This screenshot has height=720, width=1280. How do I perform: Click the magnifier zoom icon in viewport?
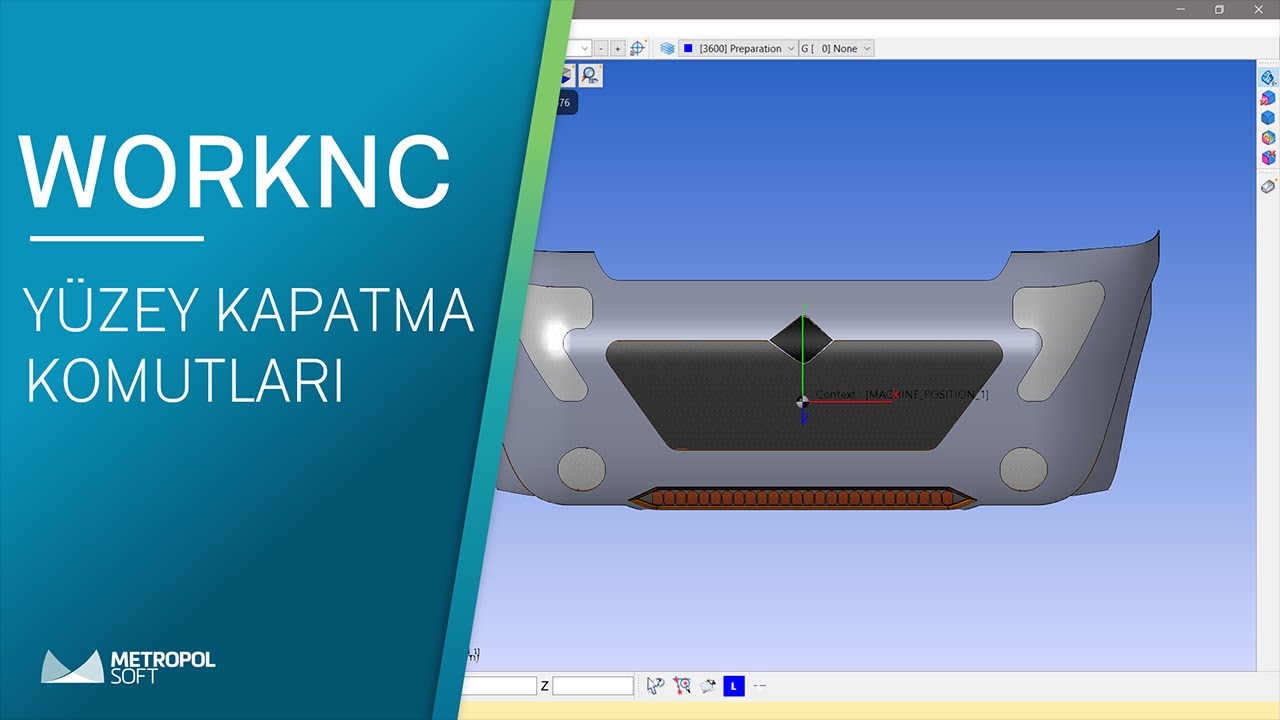[x=590, y=74]
